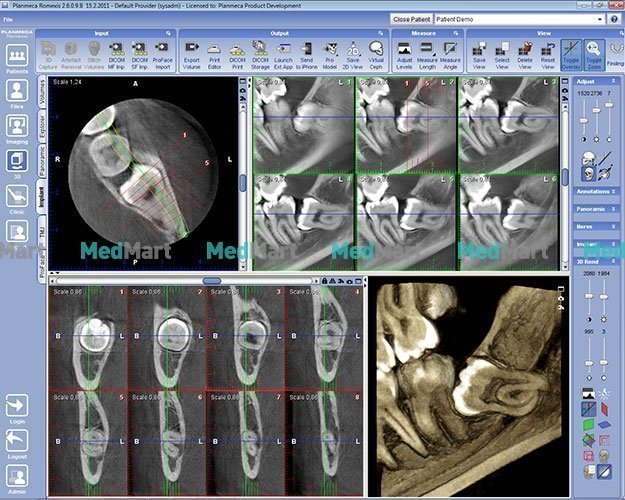Click the Reset View tool
Viewport: 625px width, 500px height.
click(x=548, y=55)
